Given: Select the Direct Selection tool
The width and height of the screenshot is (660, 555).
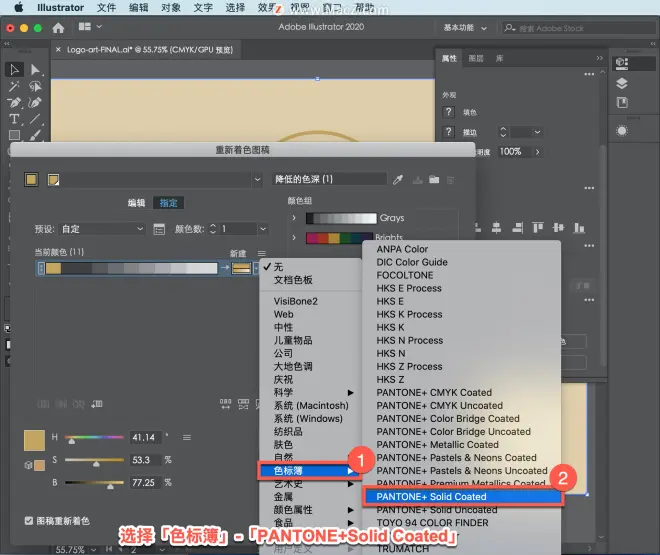Looking at the screenshot, I should pyautogui.click(x=35, y=69).
